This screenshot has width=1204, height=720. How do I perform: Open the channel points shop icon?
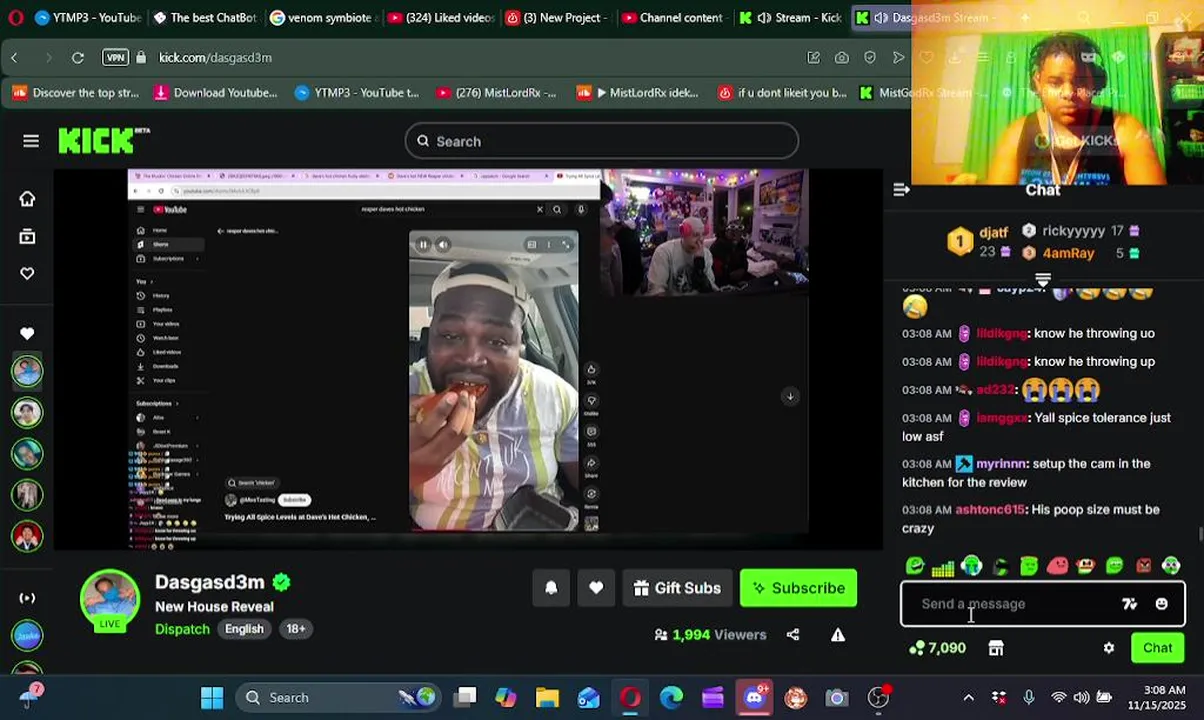[x=995, y=648]
